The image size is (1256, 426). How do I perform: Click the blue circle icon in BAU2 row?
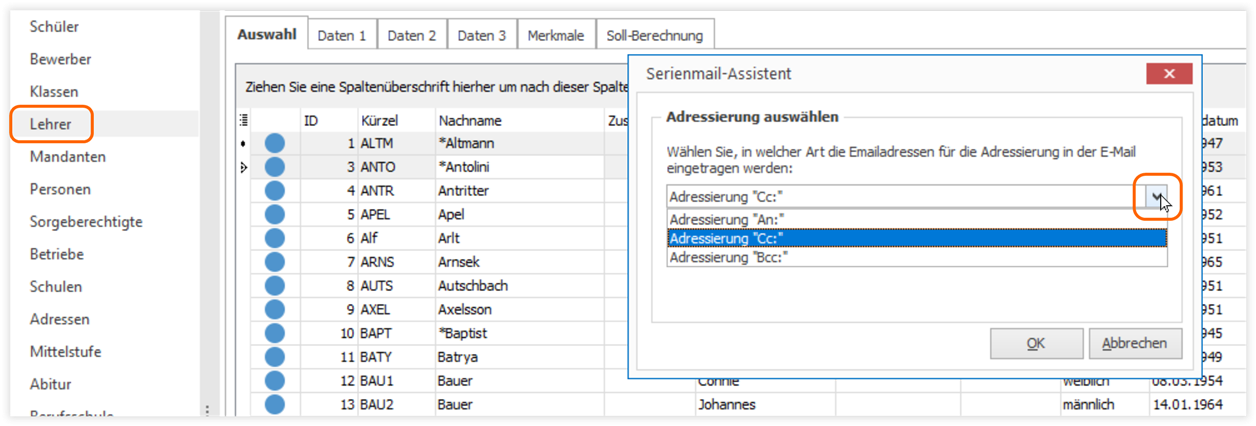(x=274, y=405)
